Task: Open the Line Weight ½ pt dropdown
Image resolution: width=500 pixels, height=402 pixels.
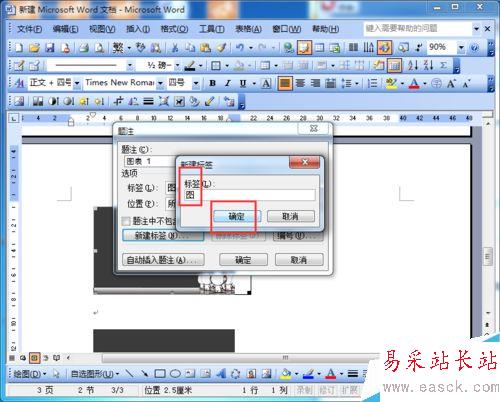Action: [x=177, y=65]
